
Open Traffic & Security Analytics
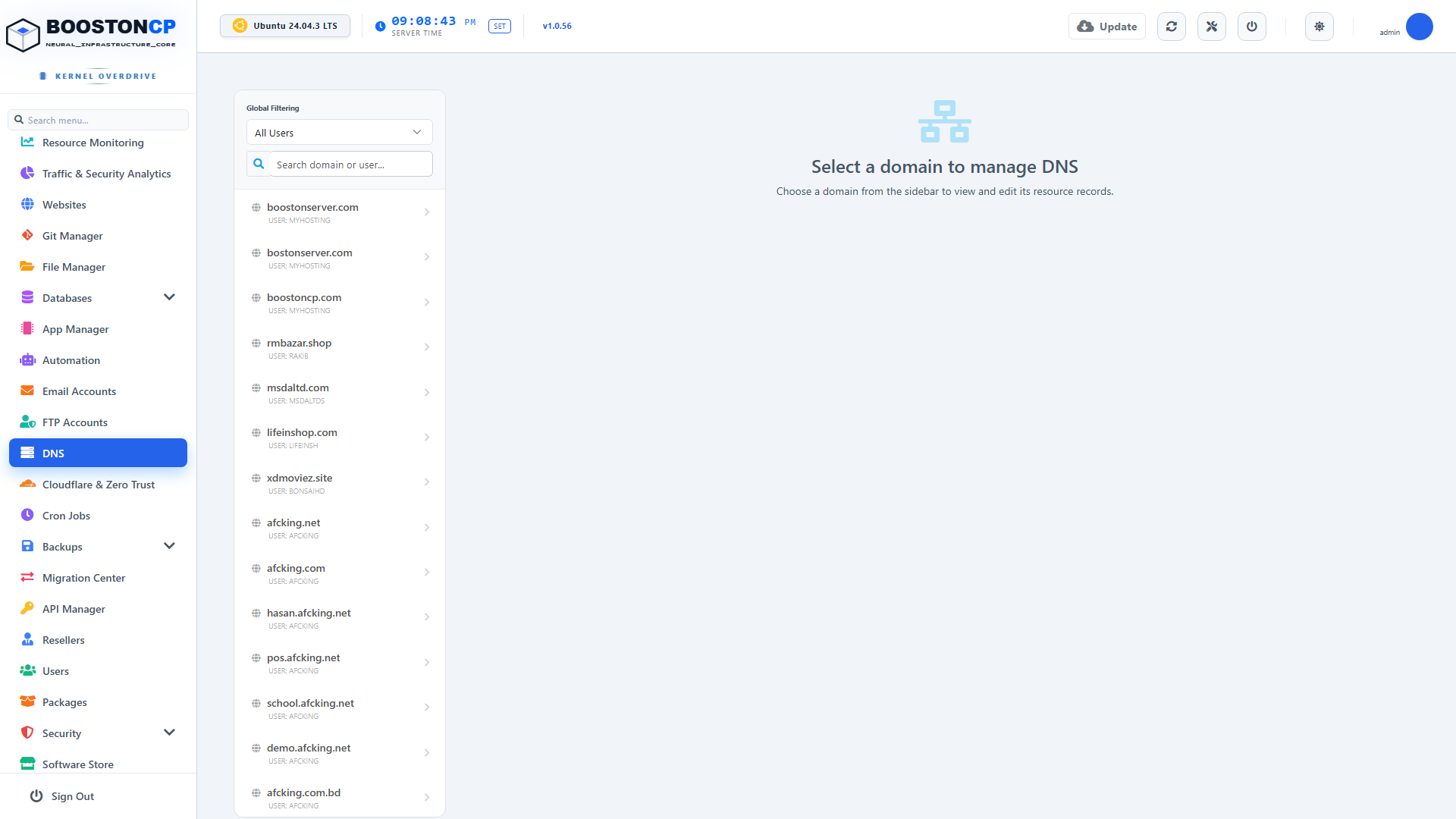tap(99, 174)
